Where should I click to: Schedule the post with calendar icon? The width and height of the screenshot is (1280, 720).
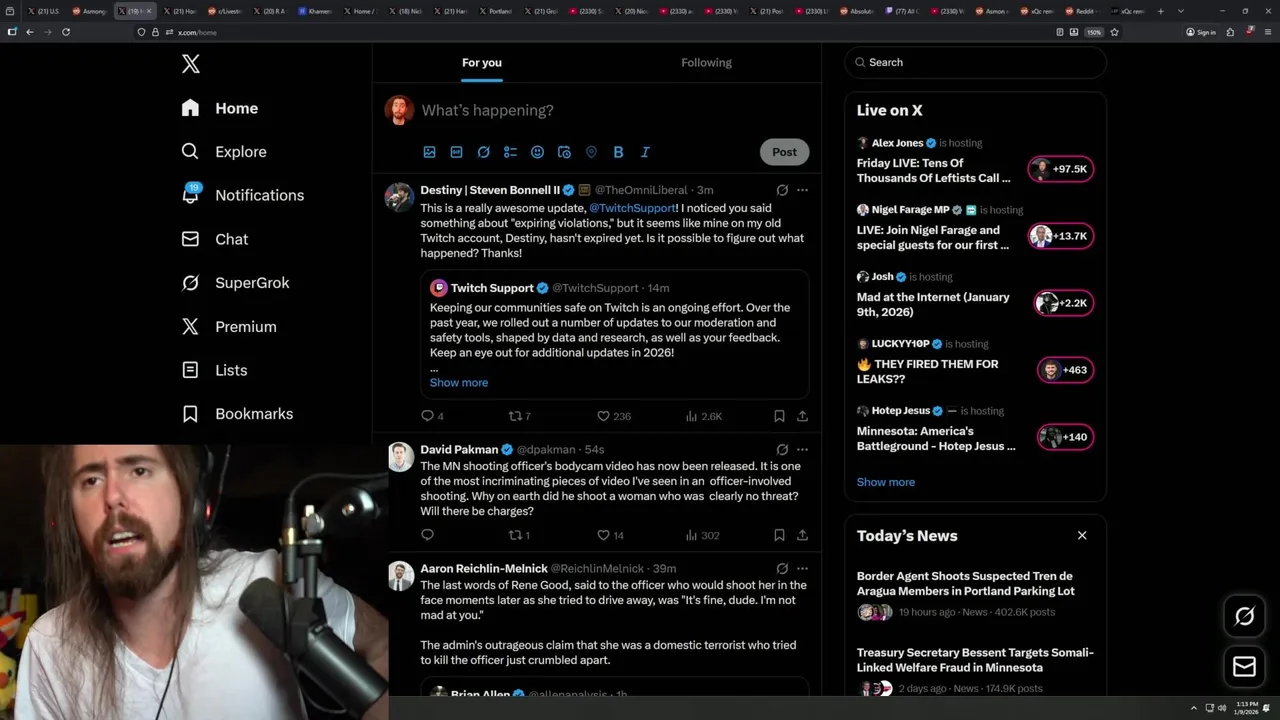[564, 152]
